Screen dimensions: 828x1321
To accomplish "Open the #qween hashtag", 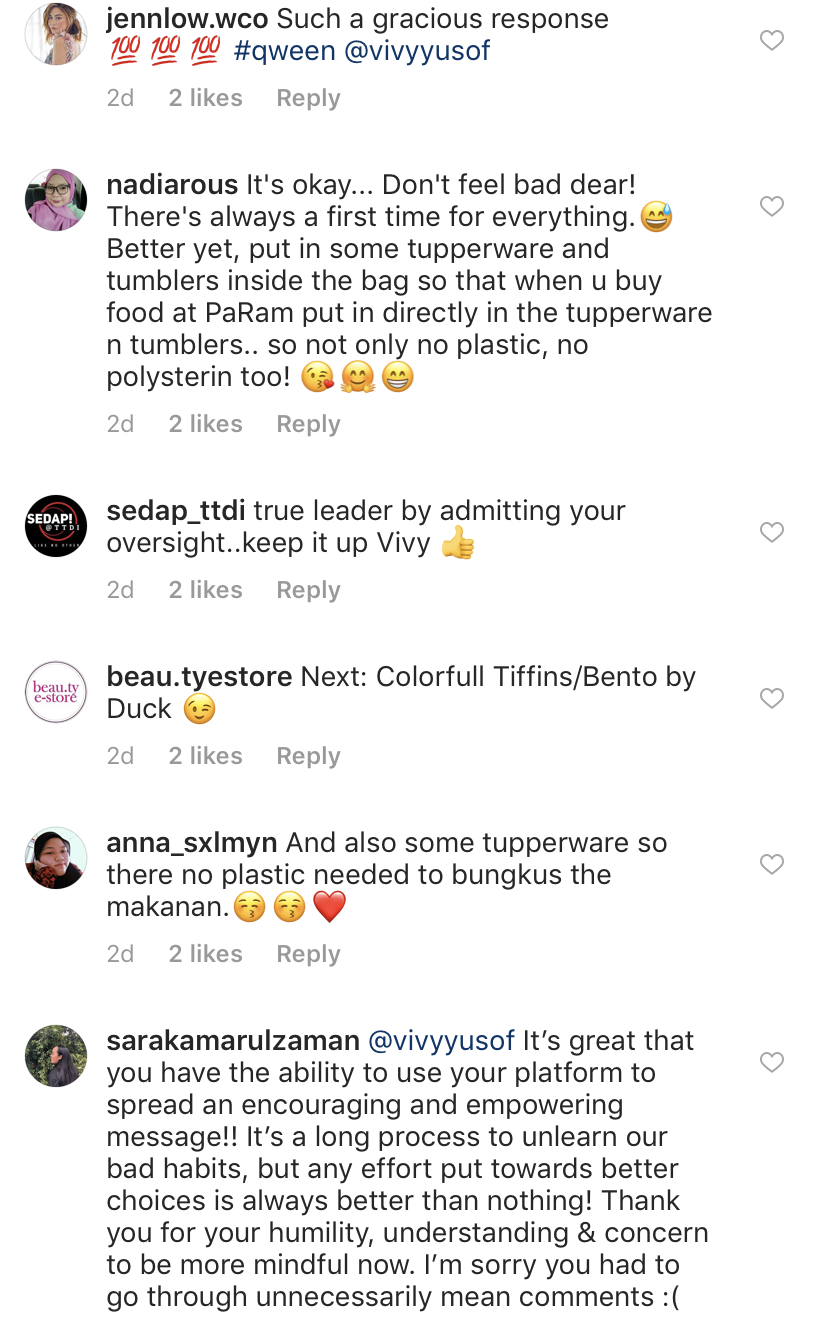I will pyautogui.click(x=284, y=51).
